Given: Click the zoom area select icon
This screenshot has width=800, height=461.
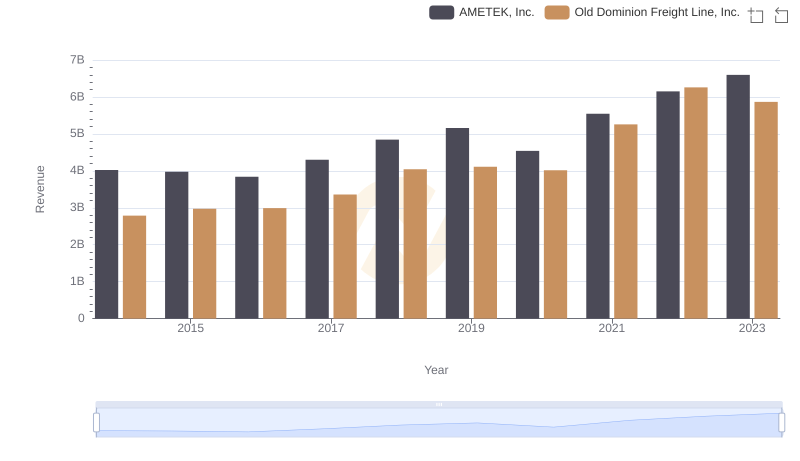Looking at the screenshot, I should click(x=756, y=15).
